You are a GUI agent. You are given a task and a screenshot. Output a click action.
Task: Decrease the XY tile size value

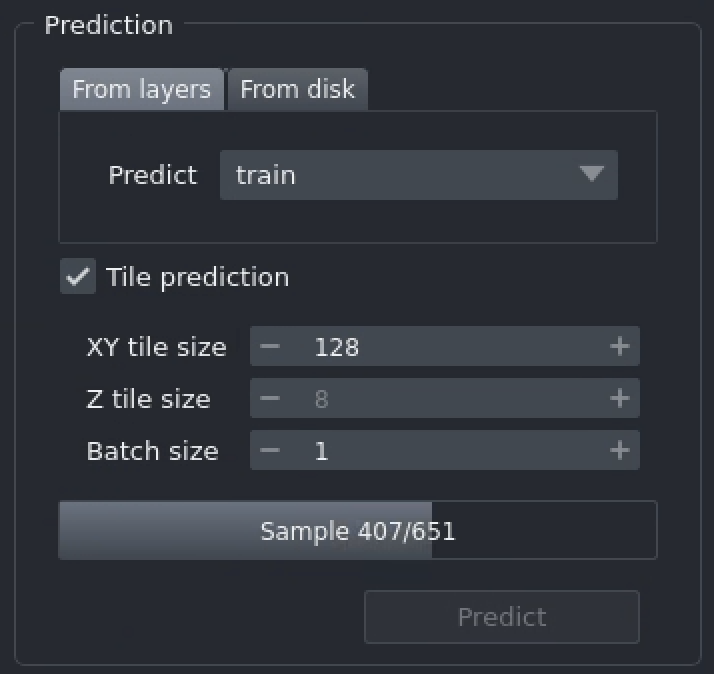(x=270, y=347)
